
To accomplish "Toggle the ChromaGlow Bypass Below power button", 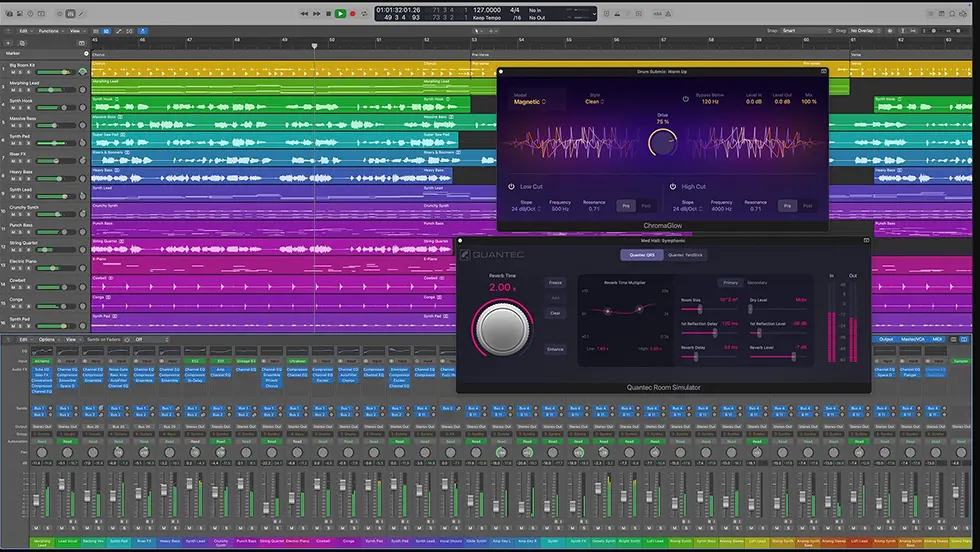I will click(686, 99).
